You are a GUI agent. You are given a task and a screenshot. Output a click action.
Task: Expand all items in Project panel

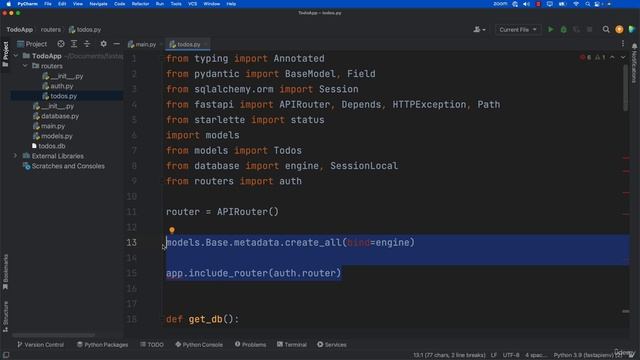click(x=74, y=44)
